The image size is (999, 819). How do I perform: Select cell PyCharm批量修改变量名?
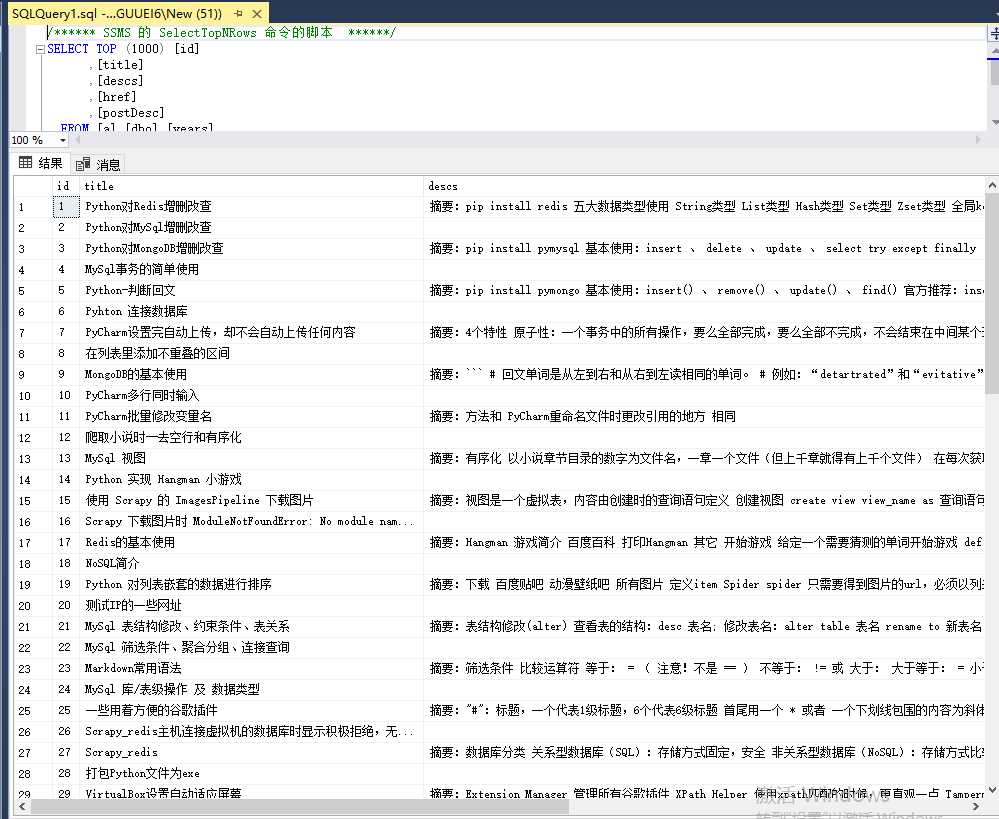(251, 417)
